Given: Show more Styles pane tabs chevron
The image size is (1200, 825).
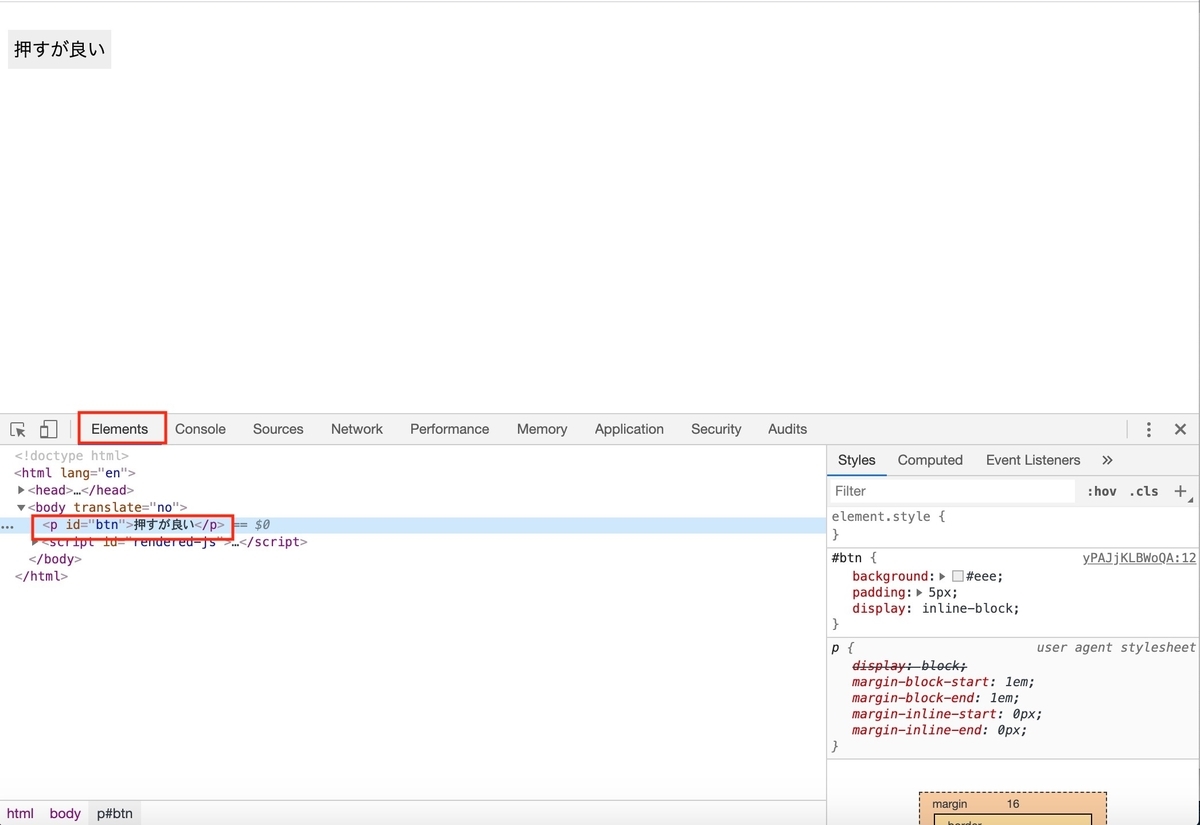Looking at the screenshot, I should tap(1107, 460).
